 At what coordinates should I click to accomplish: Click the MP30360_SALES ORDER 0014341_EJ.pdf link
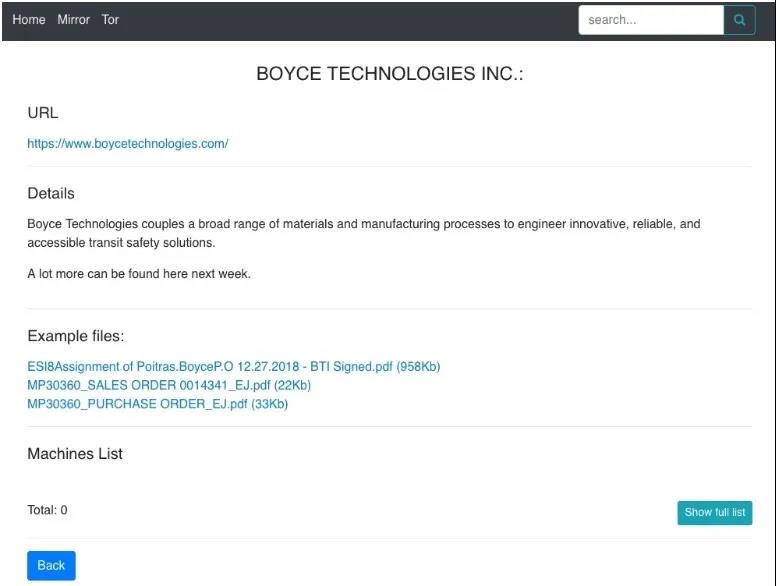[169, 385]
